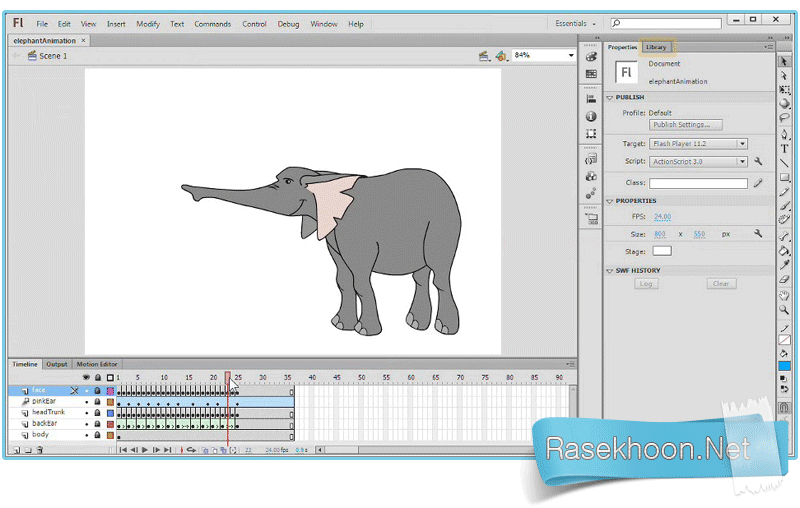This screenshot has width=800, height=508.
Task: Click the New Folder icon in timeline
Action: click(x=28, y=450)
